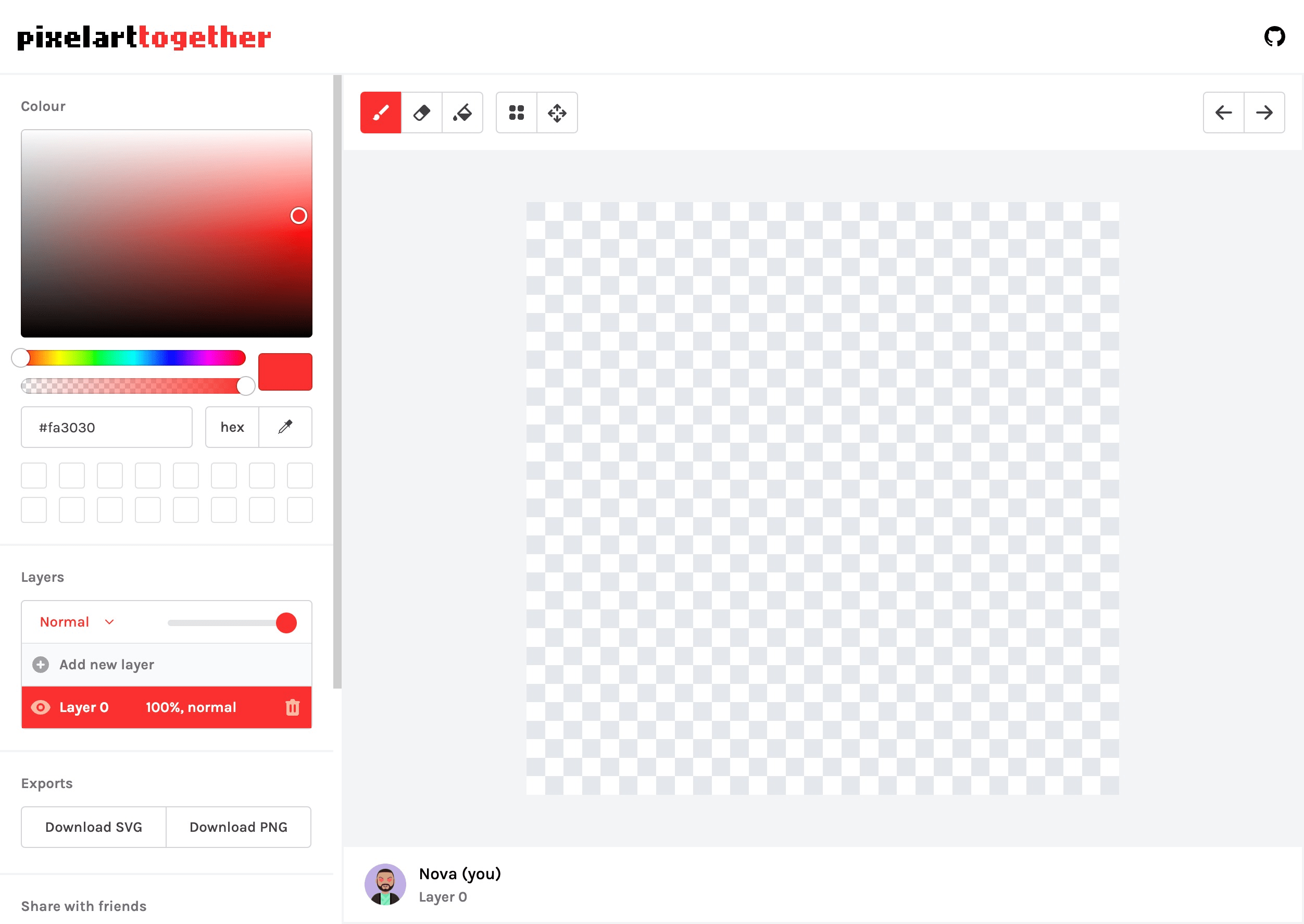
Task: Navigate to next canvas state
Action: coord(1264,112)
